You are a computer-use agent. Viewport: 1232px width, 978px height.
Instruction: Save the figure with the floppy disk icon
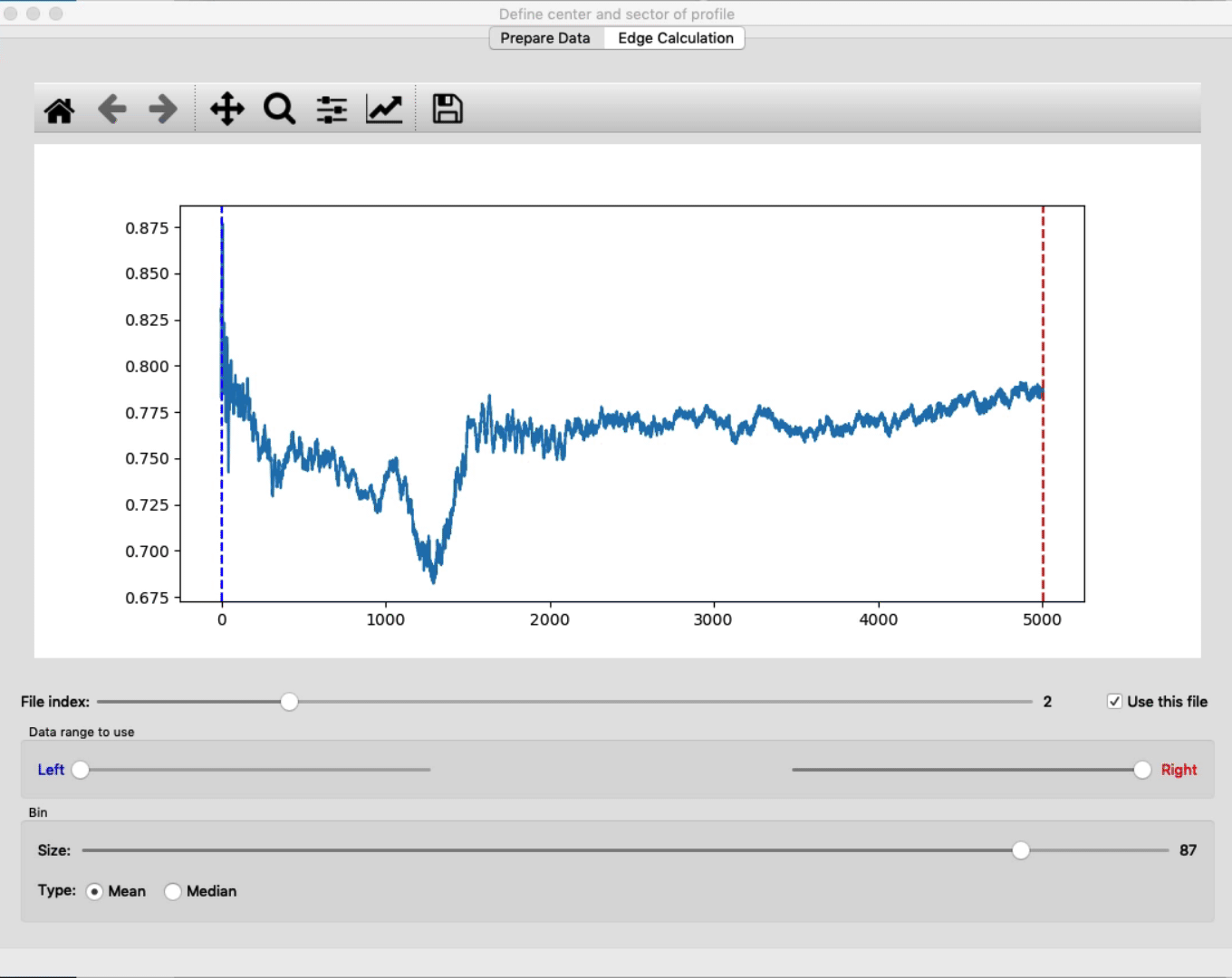point(448,110)
